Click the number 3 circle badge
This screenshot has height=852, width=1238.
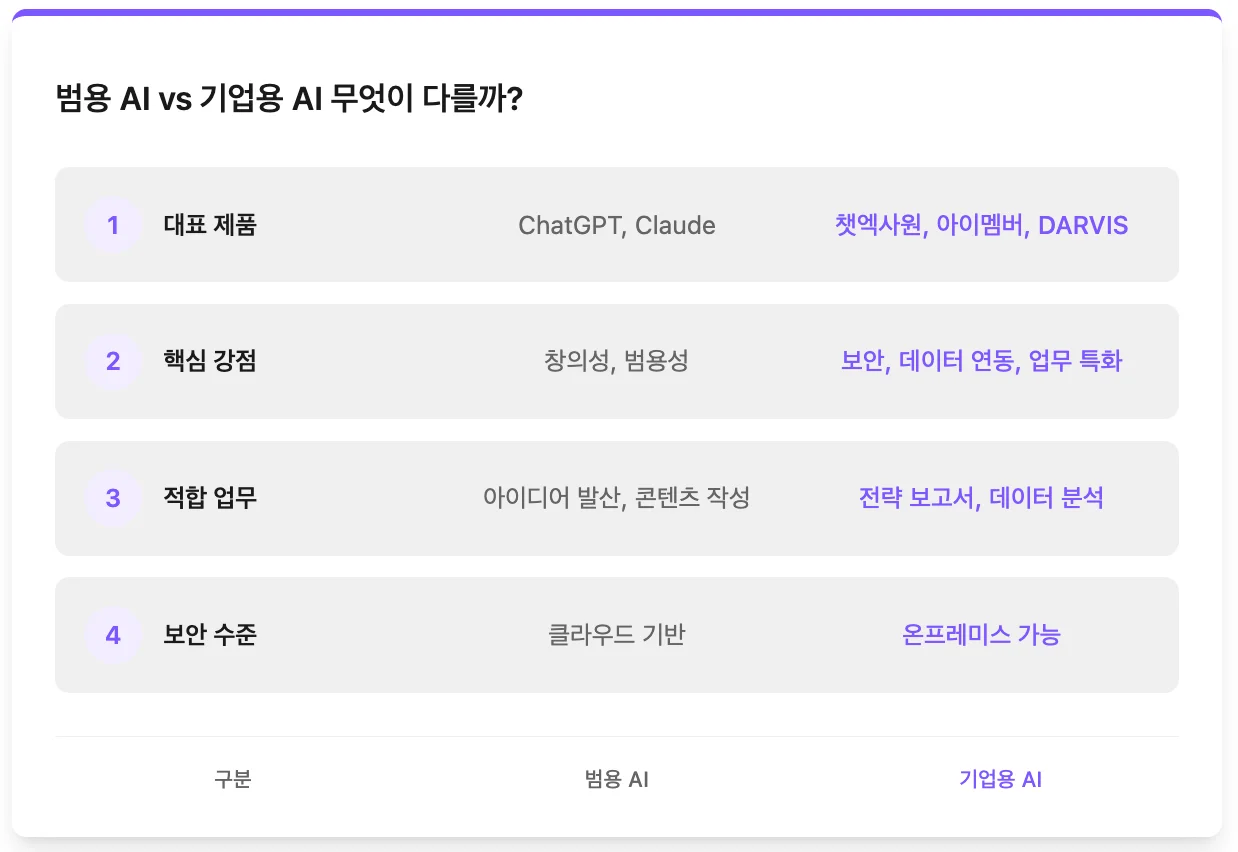(113, 498)
